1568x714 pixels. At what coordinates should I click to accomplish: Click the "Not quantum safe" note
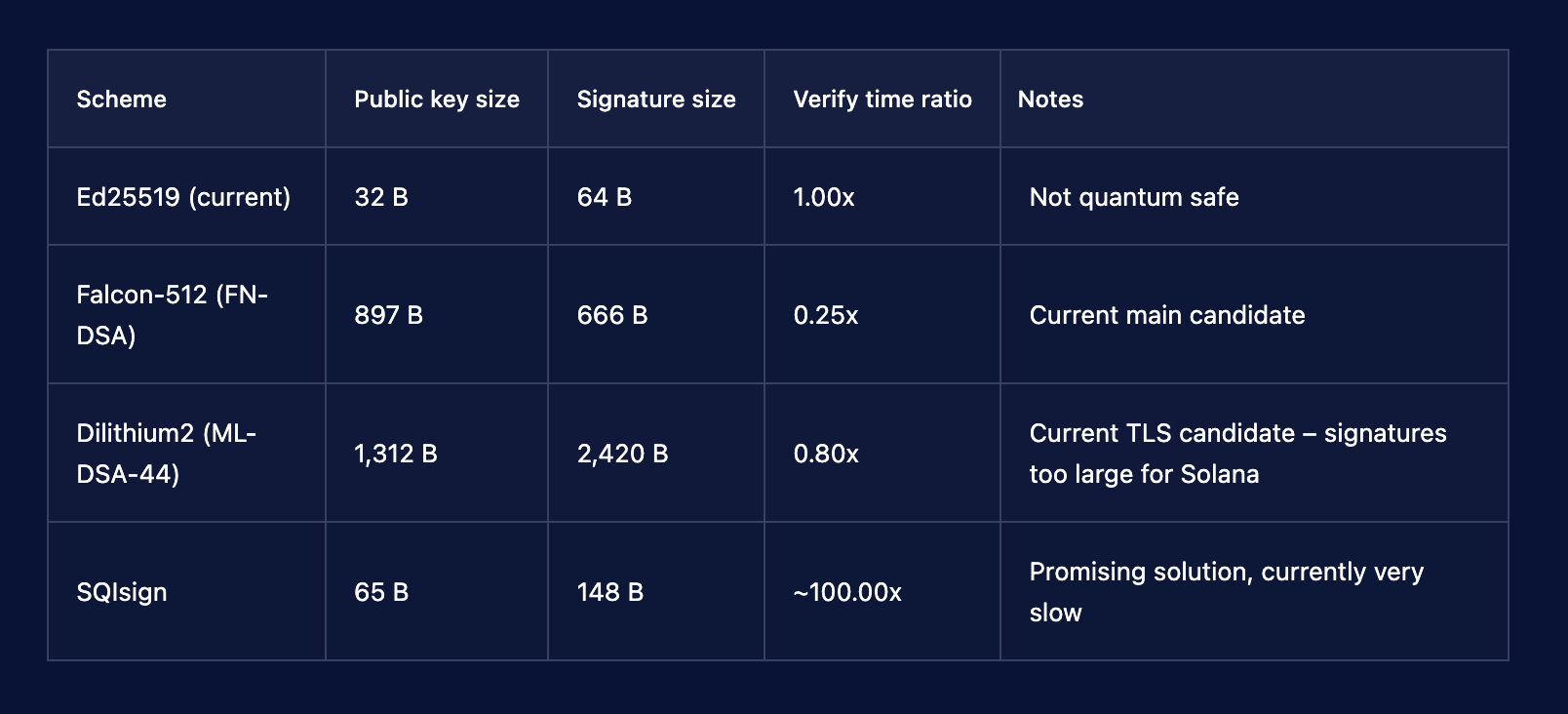point(1133,197)
